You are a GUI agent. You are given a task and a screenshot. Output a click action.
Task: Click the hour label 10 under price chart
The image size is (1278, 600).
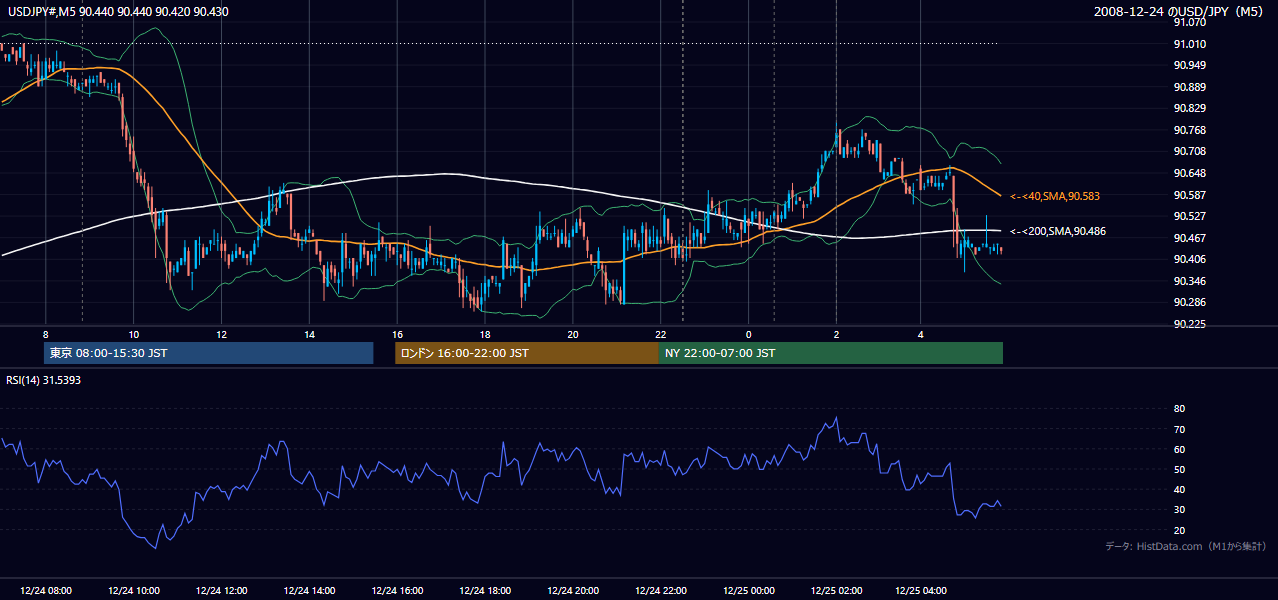click(x=134, y=334)
